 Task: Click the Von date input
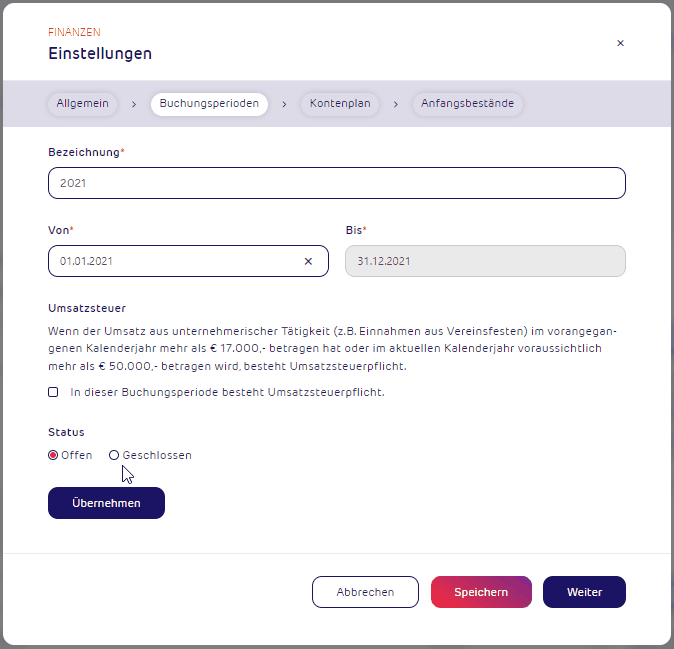coord(175,261)
